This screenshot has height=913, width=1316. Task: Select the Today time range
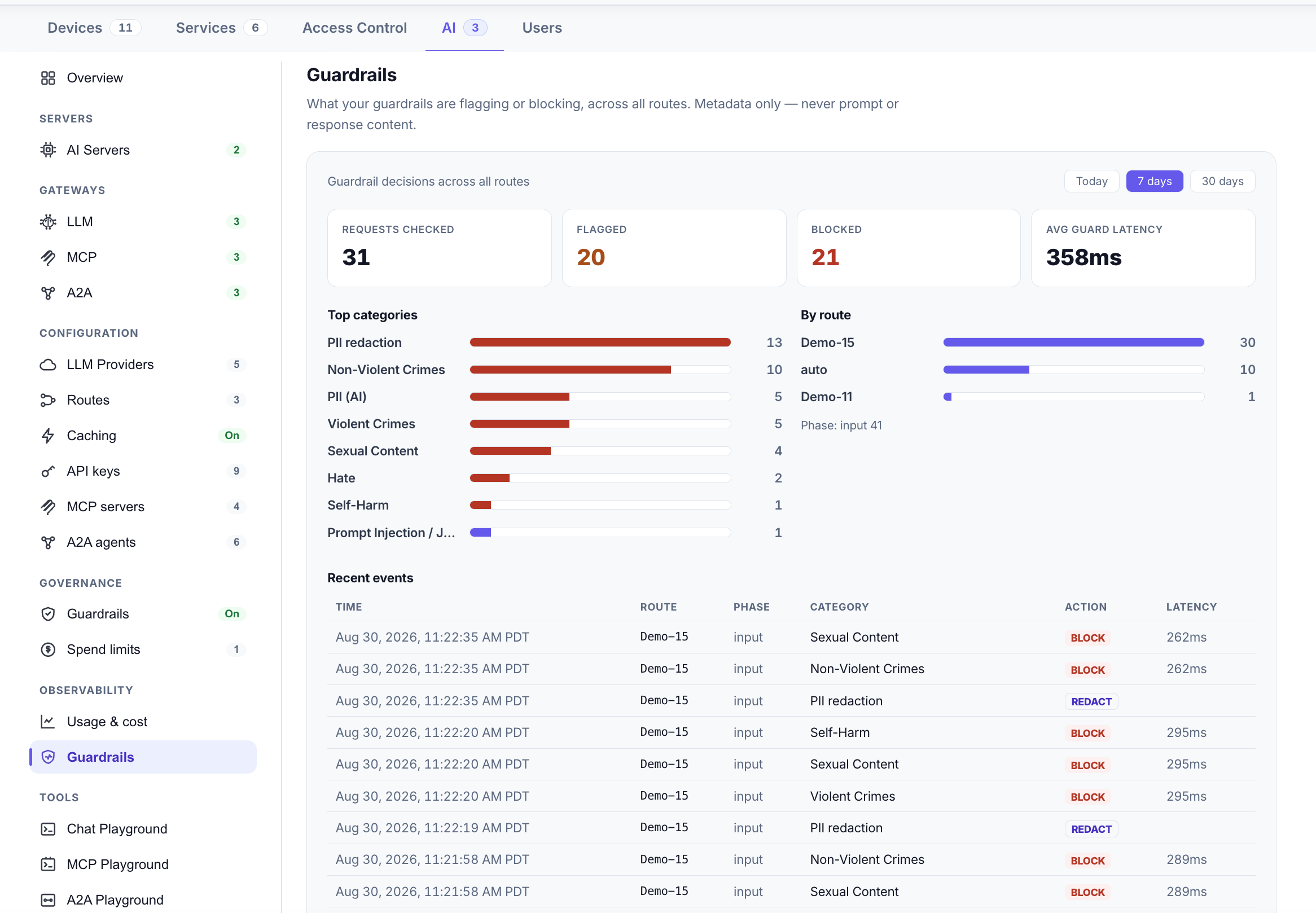[x=1091, y=181]
